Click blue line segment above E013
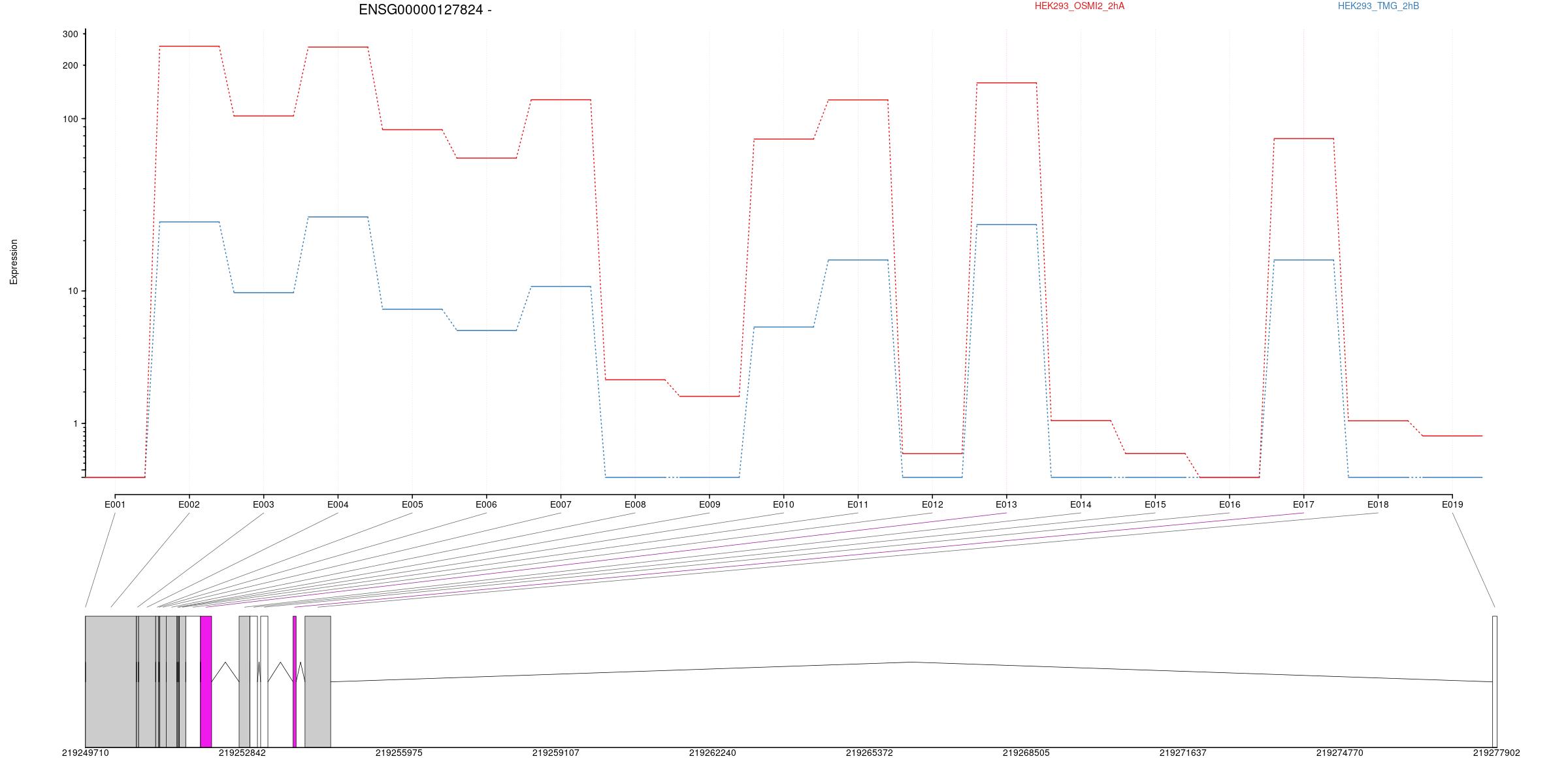Screen dimensions: 1568x784 (x=1007, y=225)
